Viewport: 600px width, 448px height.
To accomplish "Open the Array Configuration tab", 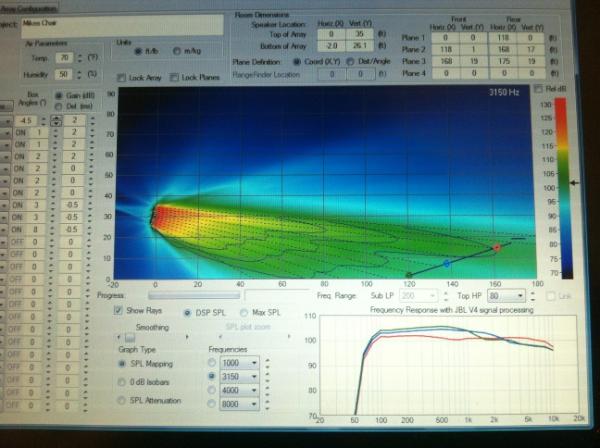I will click(x=29, y=8).
